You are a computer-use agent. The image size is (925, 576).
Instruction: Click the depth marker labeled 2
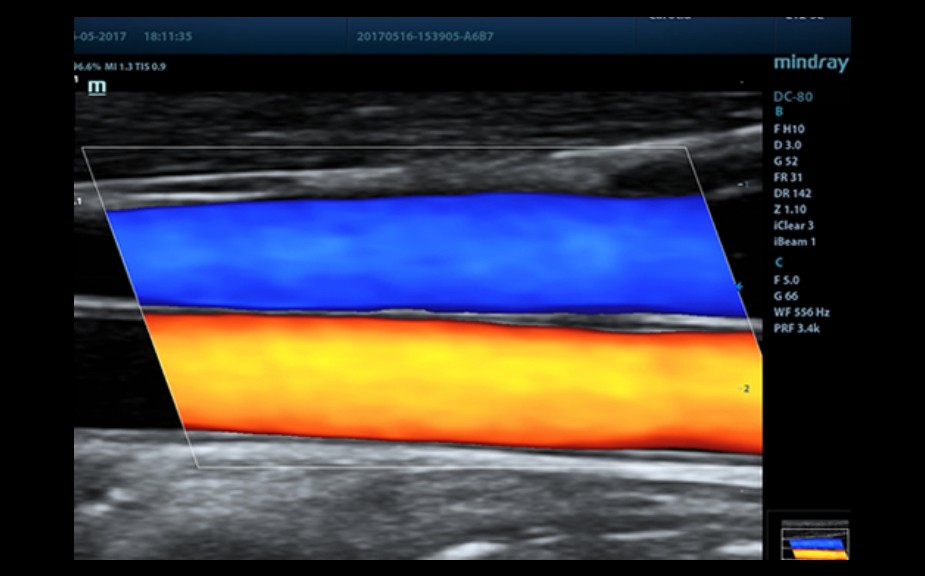745,388
